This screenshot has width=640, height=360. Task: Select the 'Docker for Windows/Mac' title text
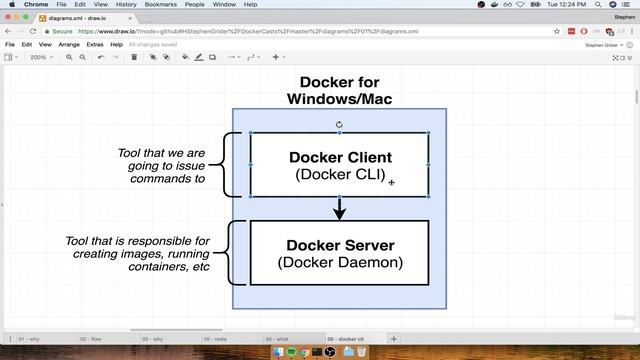point(340,90)
